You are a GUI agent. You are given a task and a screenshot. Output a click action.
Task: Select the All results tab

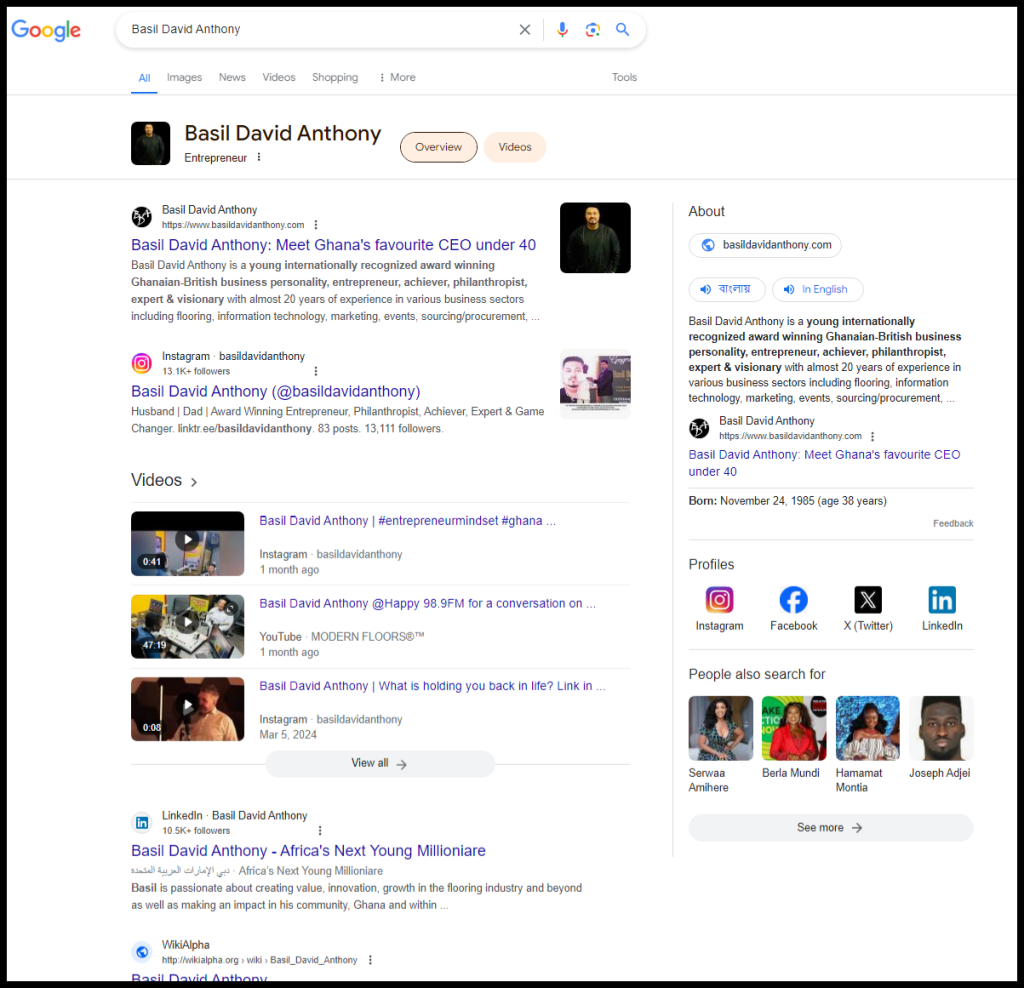pos(144,78)
